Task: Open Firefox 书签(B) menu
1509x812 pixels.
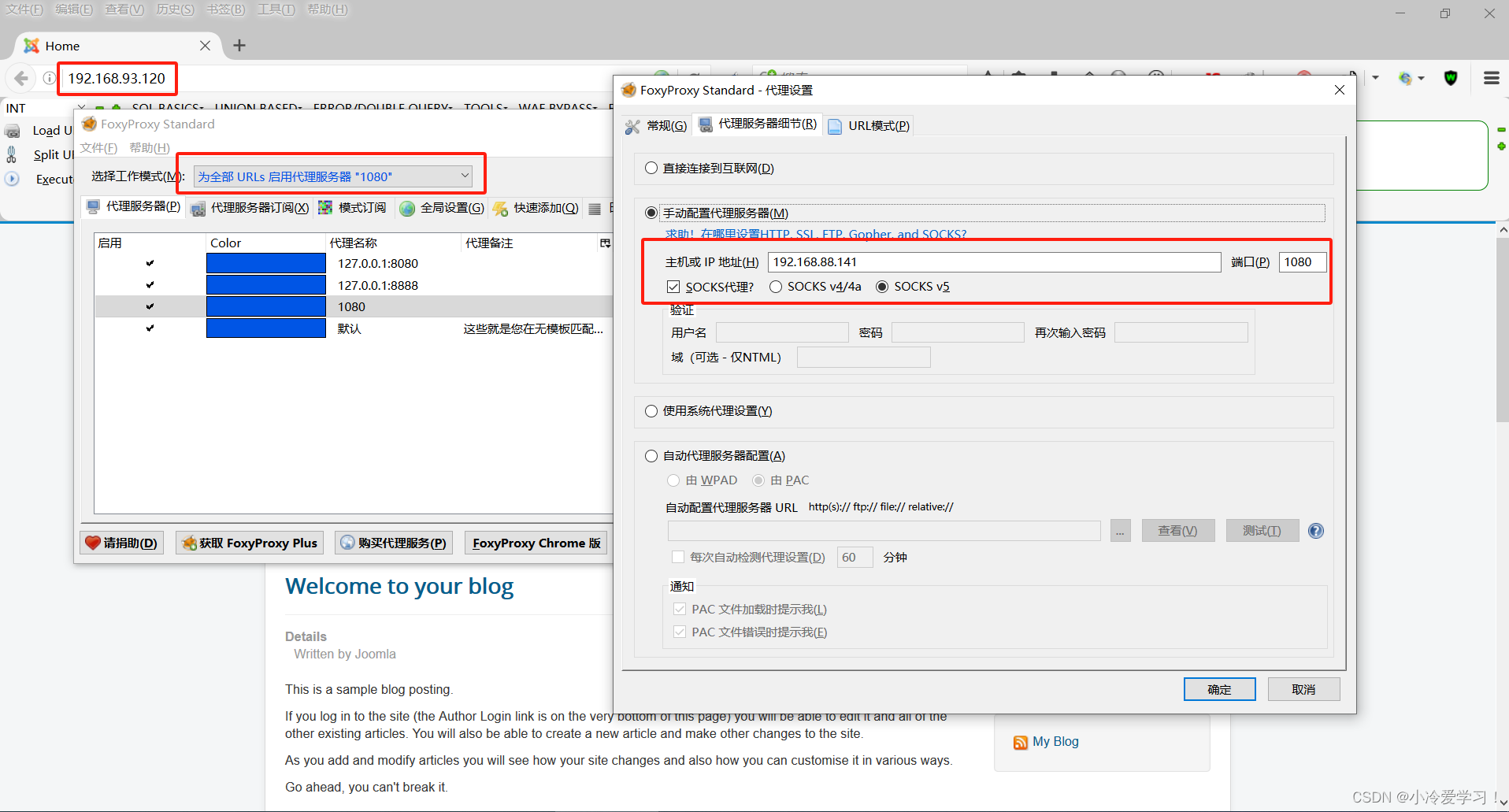Action: (x=226, y=9)
